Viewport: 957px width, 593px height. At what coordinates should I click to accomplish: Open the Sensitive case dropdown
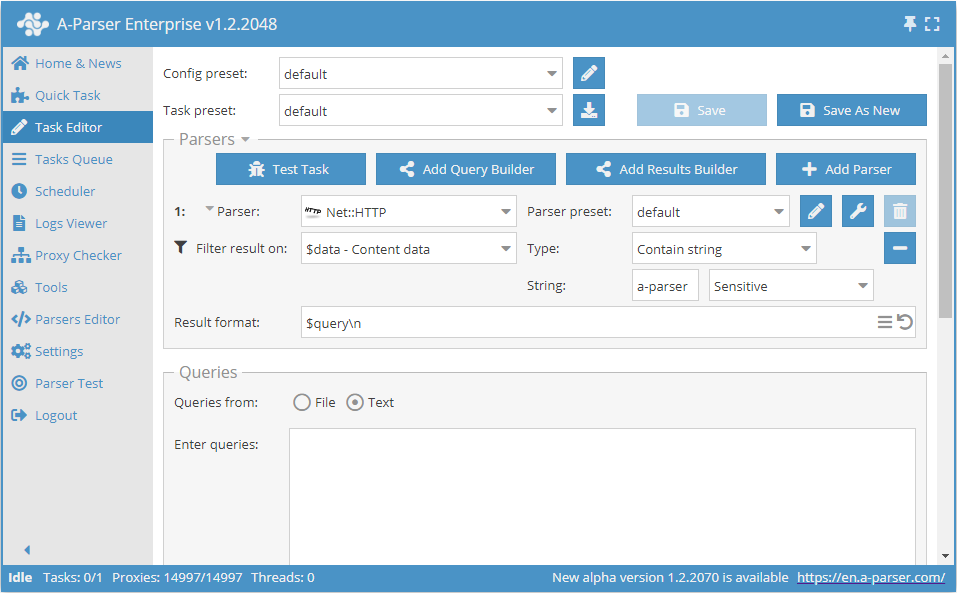790,286
